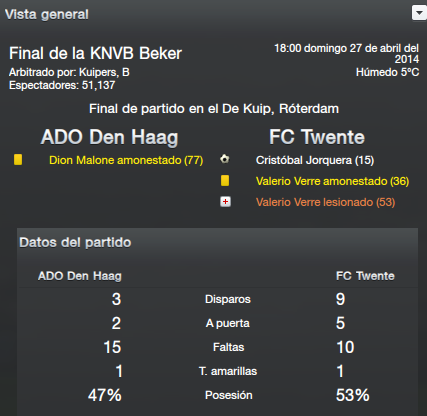
Task: Open the Final de la KNVB Beker title
Action: [95, 53]
